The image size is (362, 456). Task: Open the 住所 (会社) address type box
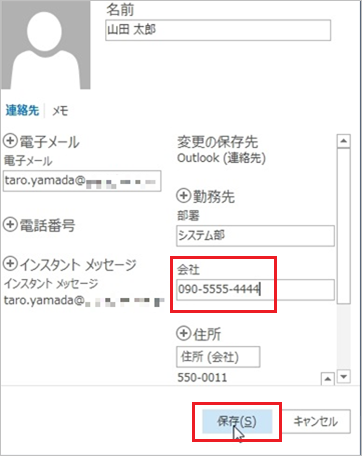pos(218,357)
